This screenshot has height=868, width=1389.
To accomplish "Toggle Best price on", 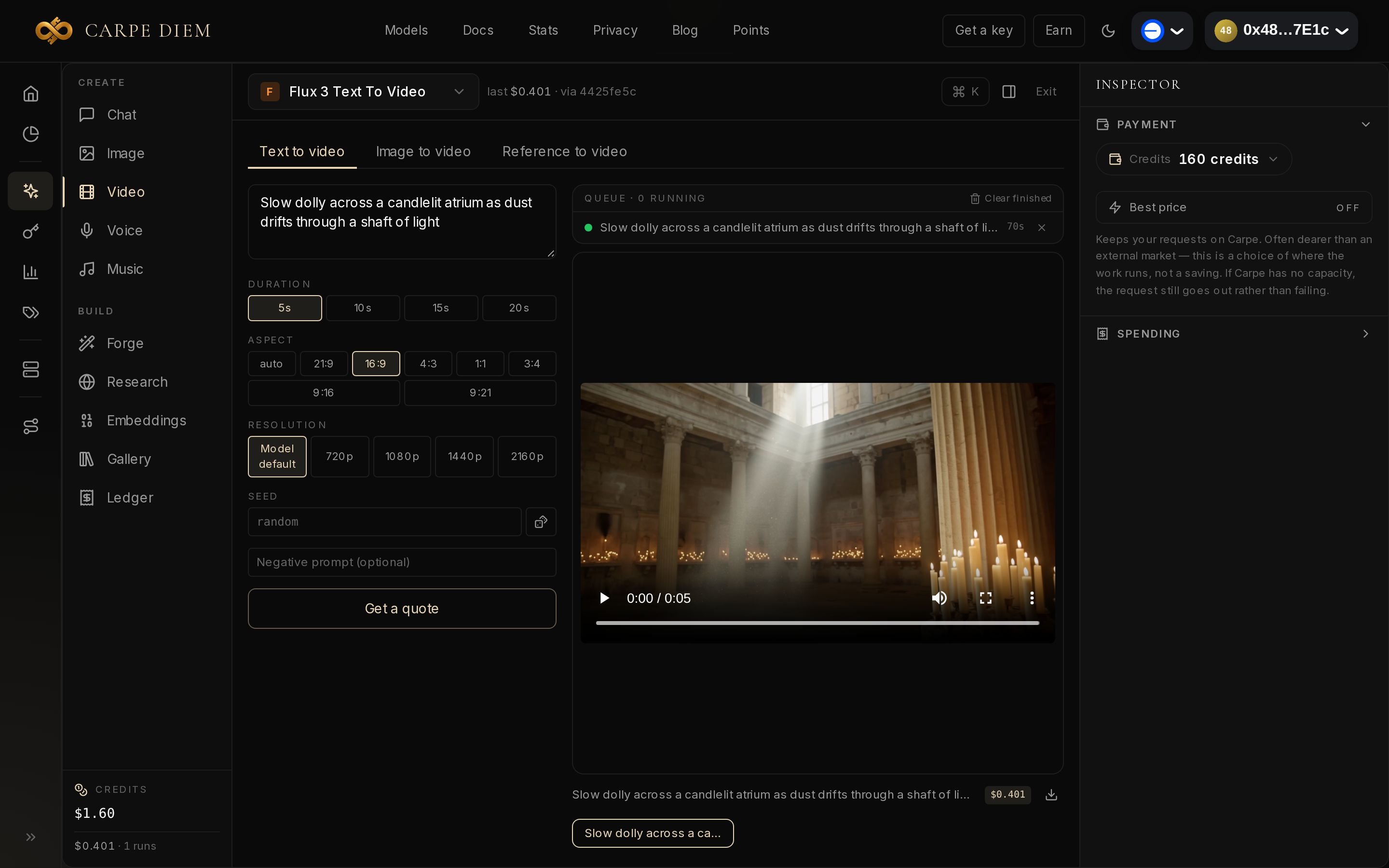I will coord(1233,207).
